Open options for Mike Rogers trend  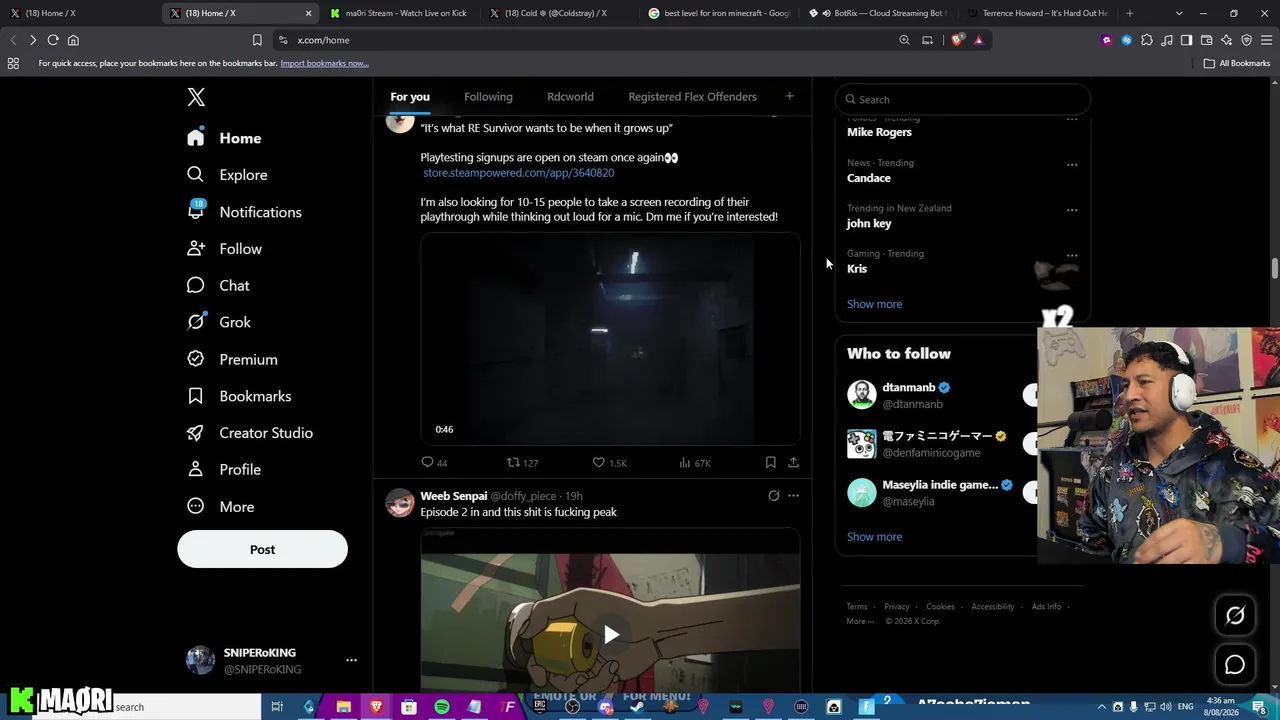(x=1072, y=119)
